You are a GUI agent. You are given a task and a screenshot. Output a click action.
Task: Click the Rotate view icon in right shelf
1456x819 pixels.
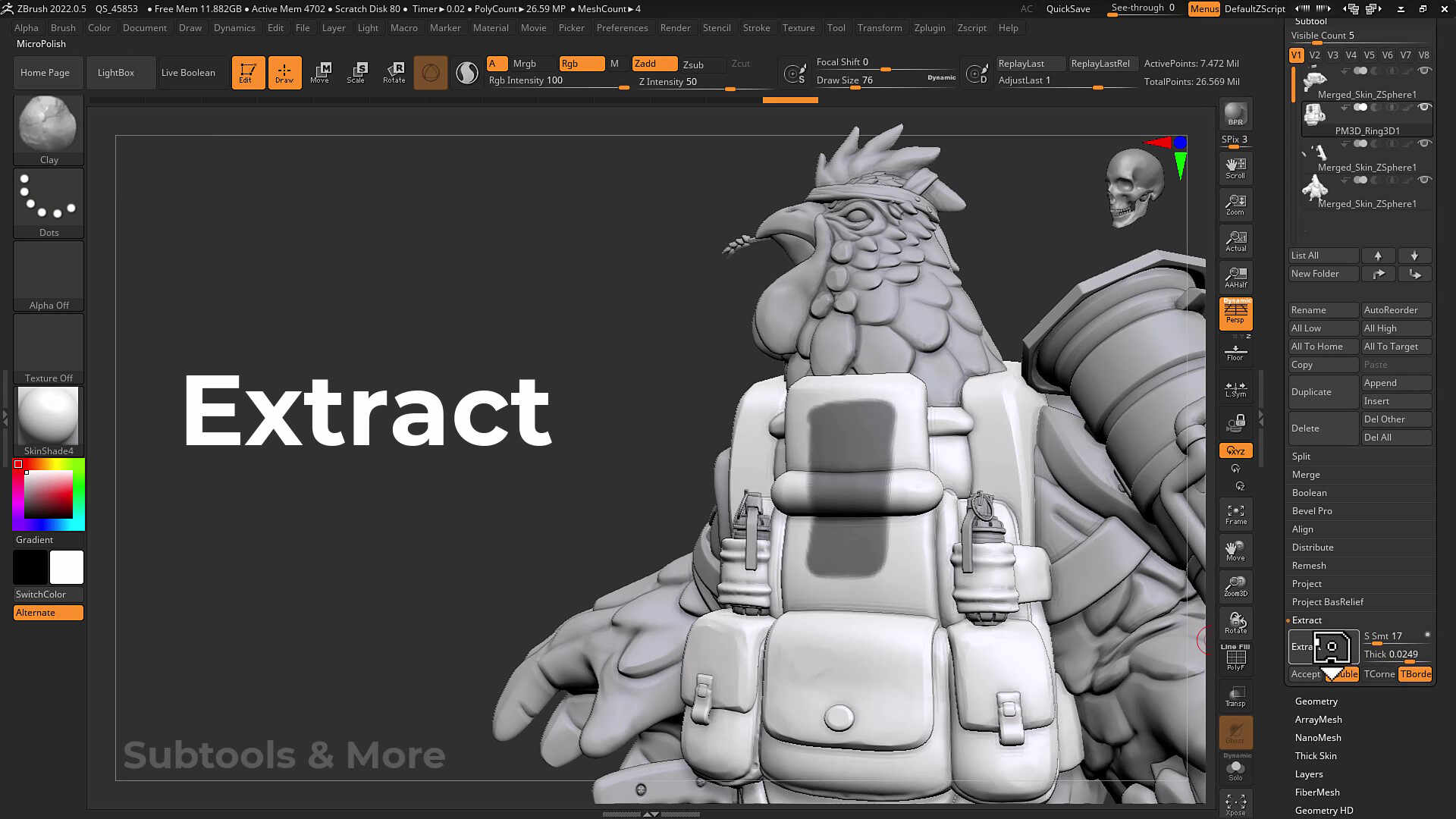pos(1235,623)
